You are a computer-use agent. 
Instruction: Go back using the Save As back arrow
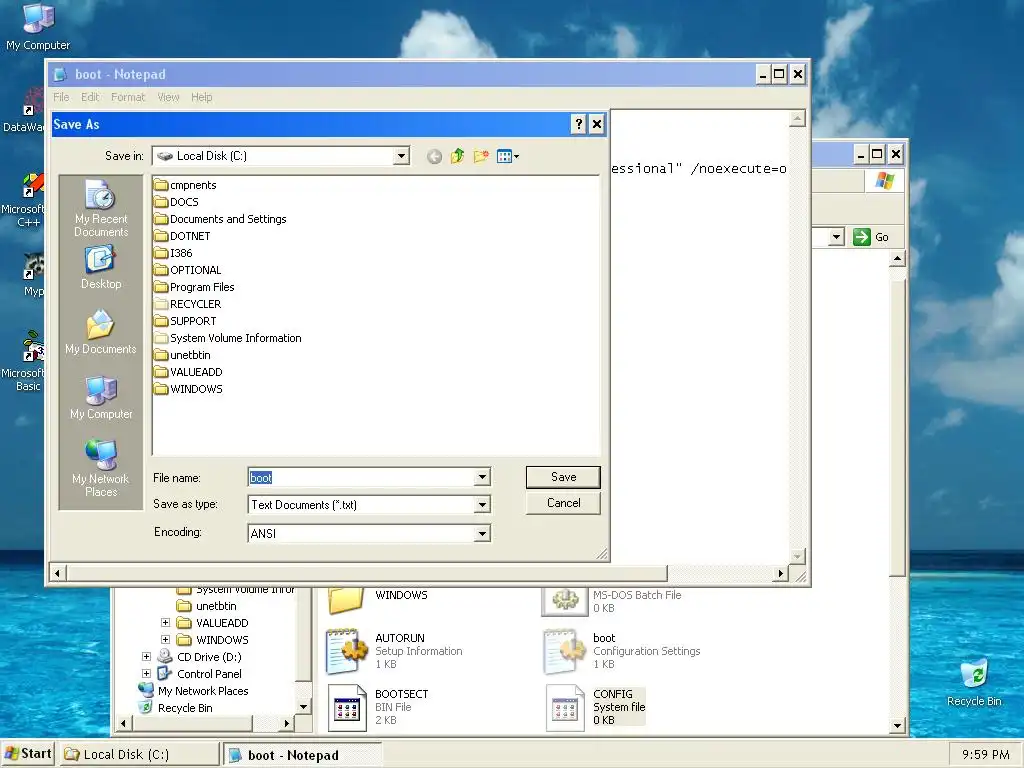pos(434,157)
